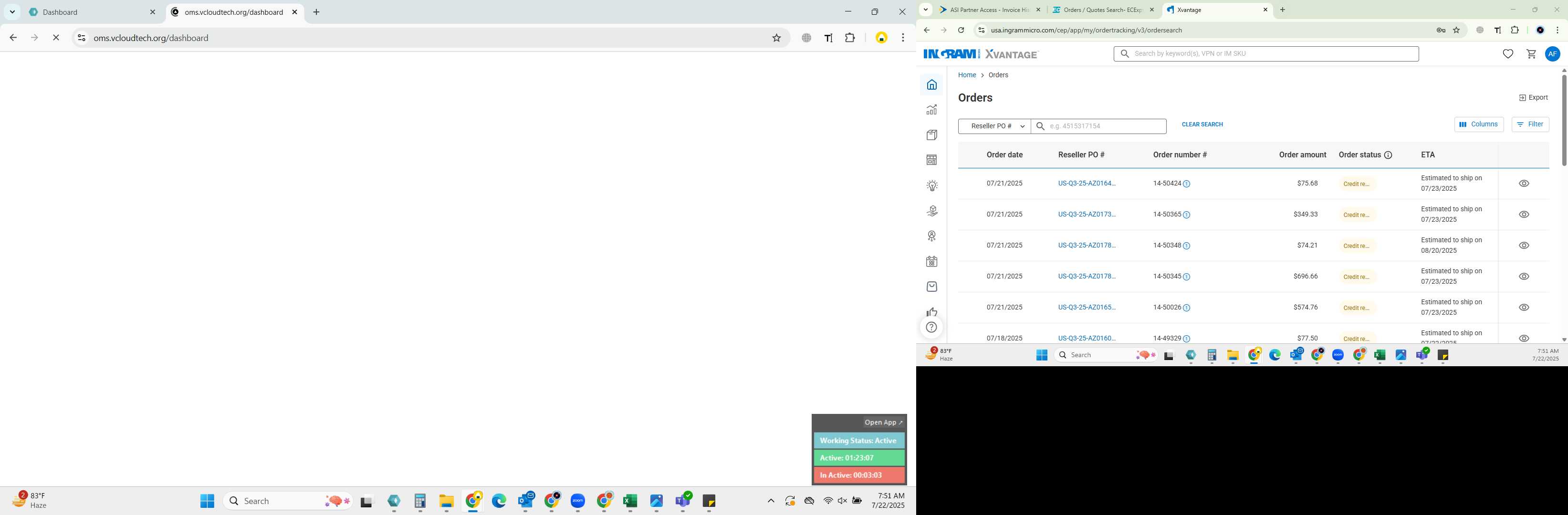Click the $696.66 order amount cell
1568x515 pixels.
(x=1305, y=277)
